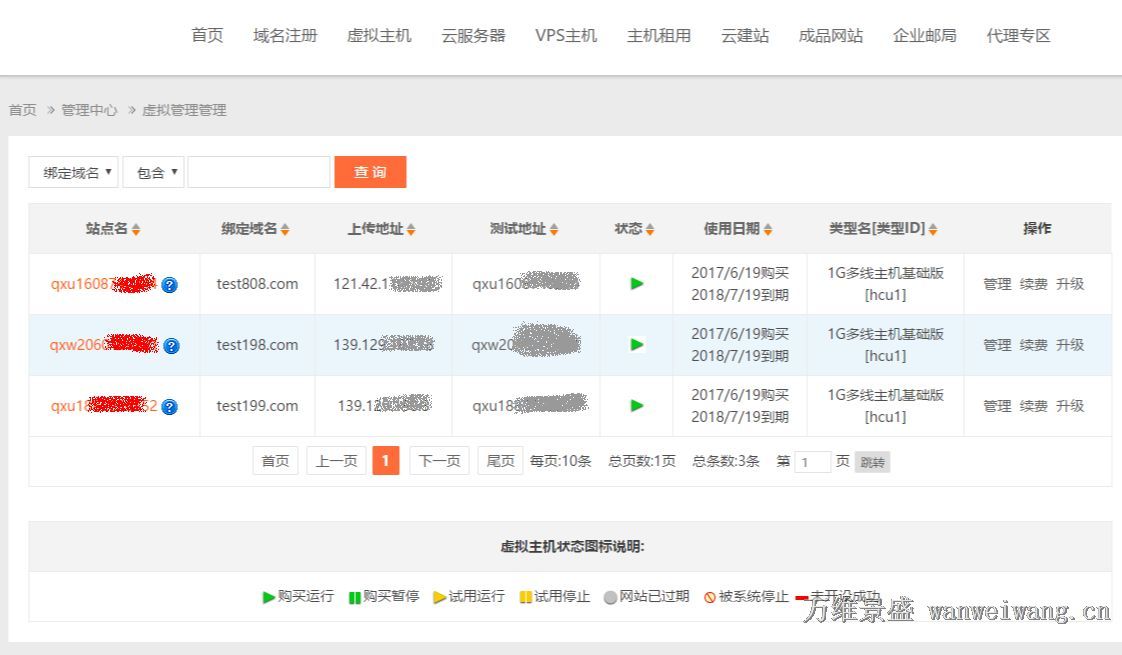Go to 首页 in top navigation
Viewport: 1122px width, 655px height.
208,35
